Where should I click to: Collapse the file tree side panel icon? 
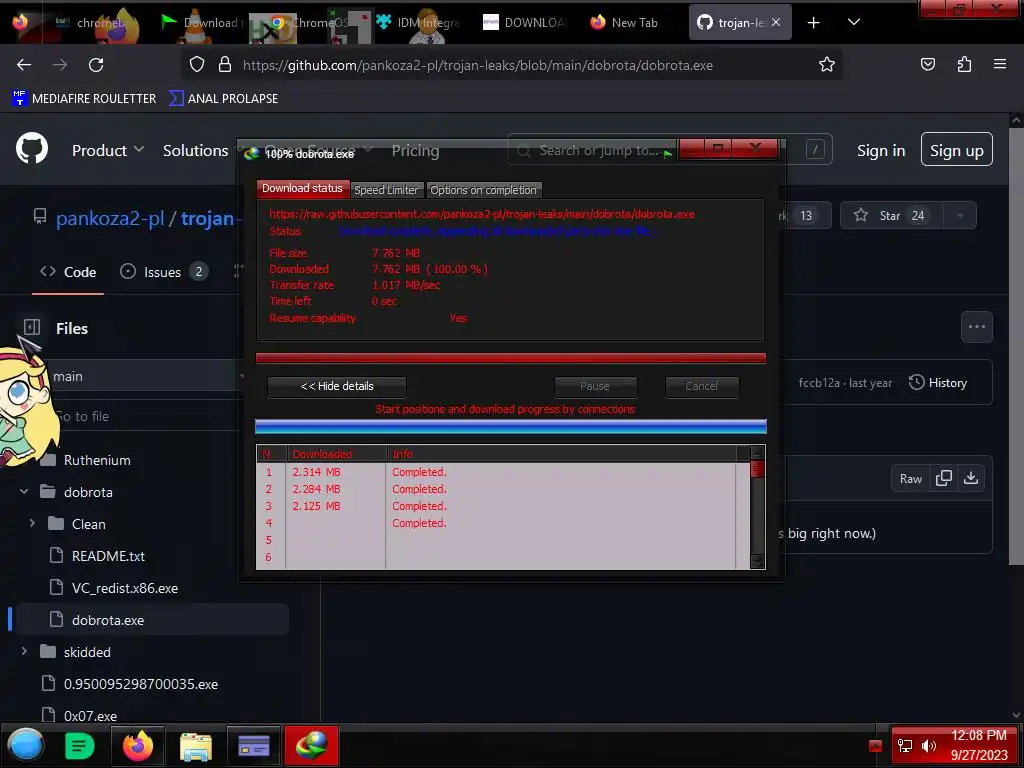tap(32, 327)
